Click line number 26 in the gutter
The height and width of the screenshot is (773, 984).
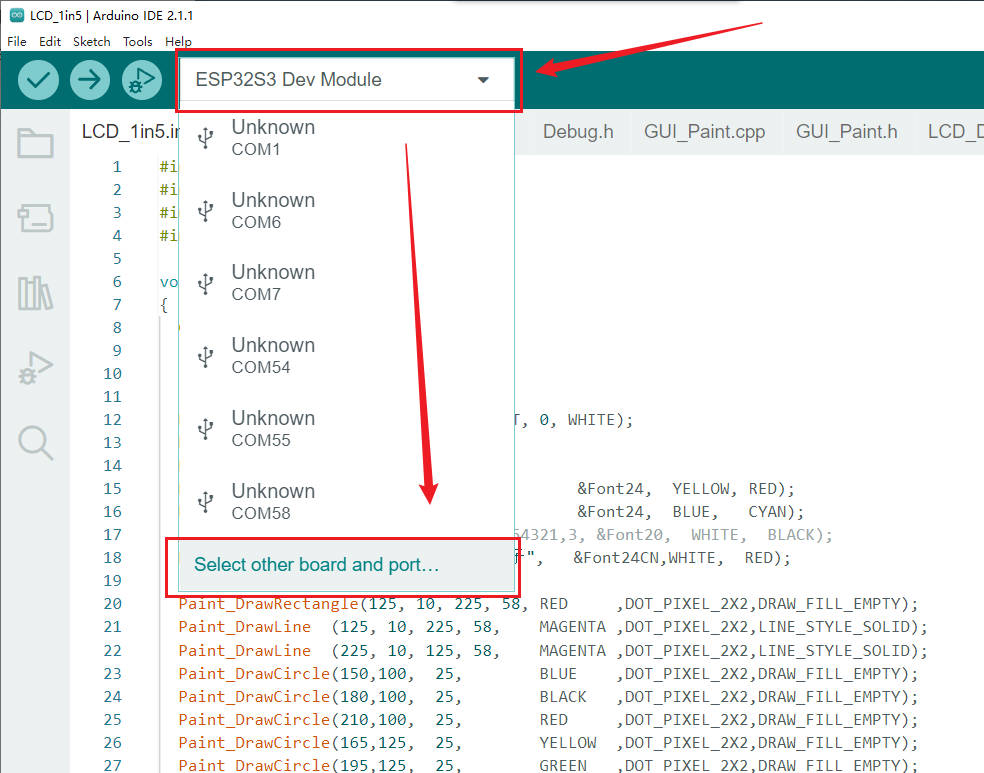tap(112, 743)
